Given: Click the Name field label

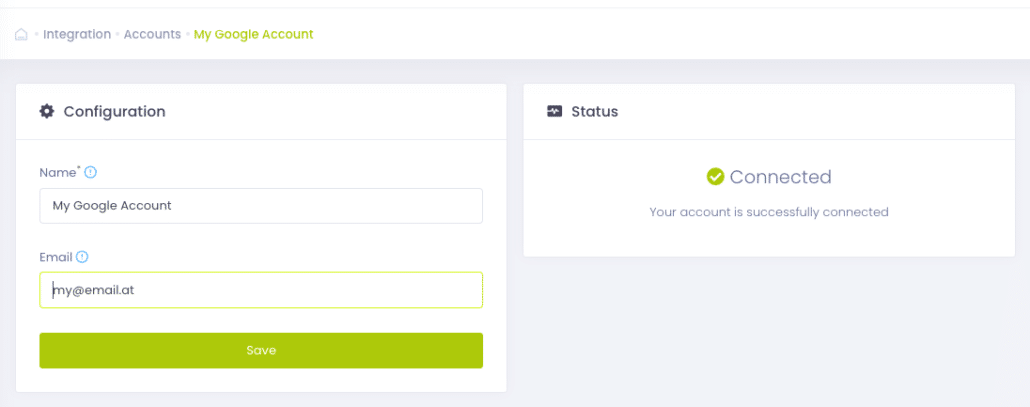Looking at the screenshot, I should click(56, 172).
